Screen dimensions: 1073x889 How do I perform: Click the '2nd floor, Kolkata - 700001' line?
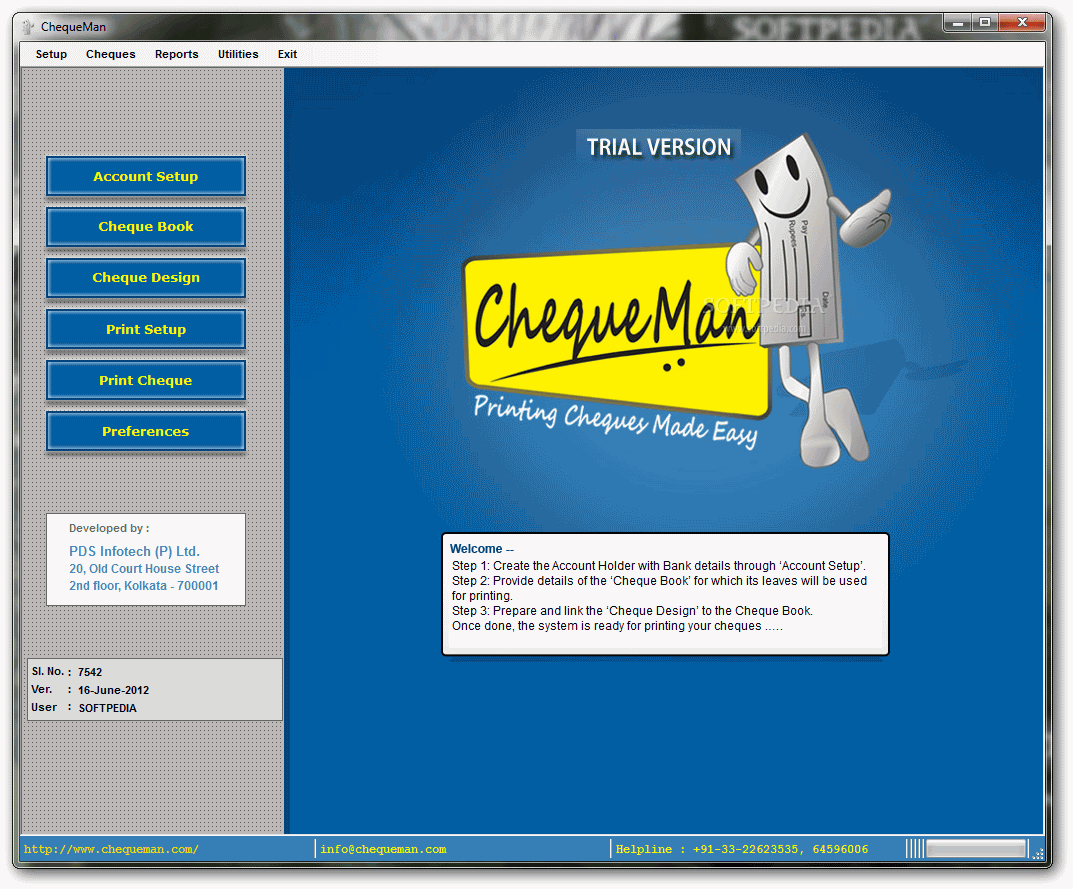[x=144, y=586]
